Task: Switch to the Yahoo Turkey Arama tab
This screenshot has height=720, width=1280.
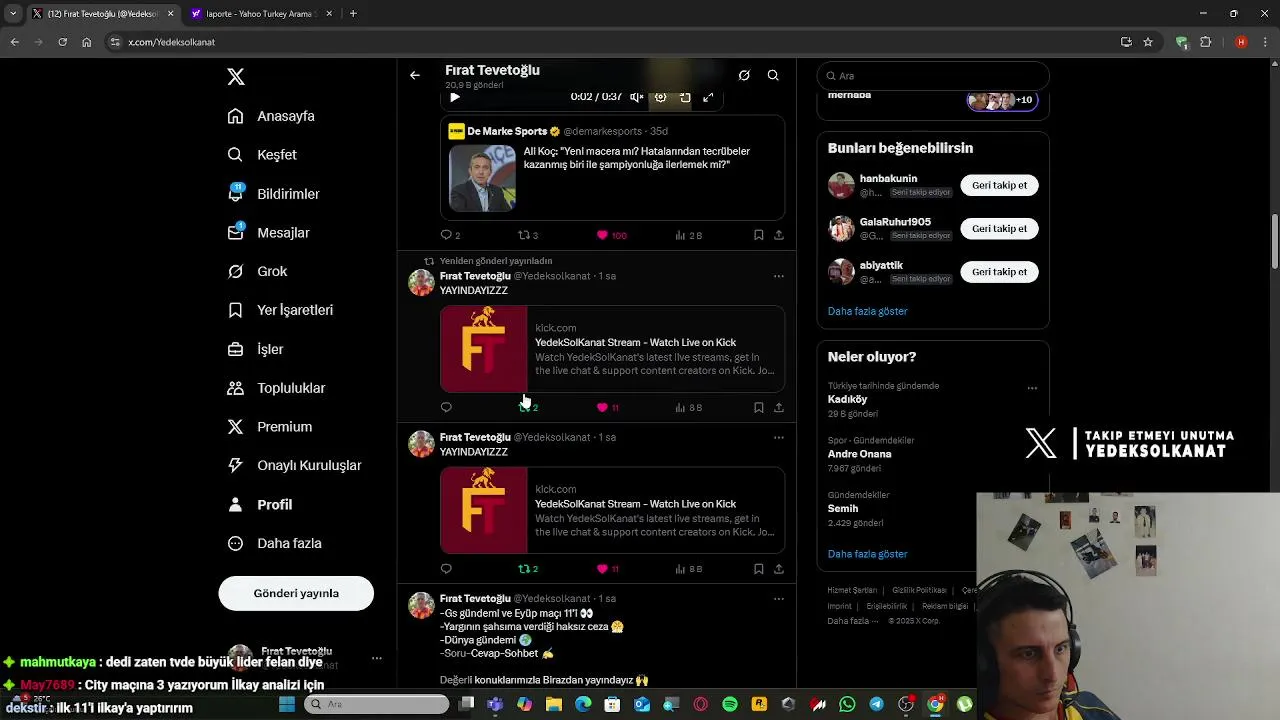Action: click(x=259, y=14)
